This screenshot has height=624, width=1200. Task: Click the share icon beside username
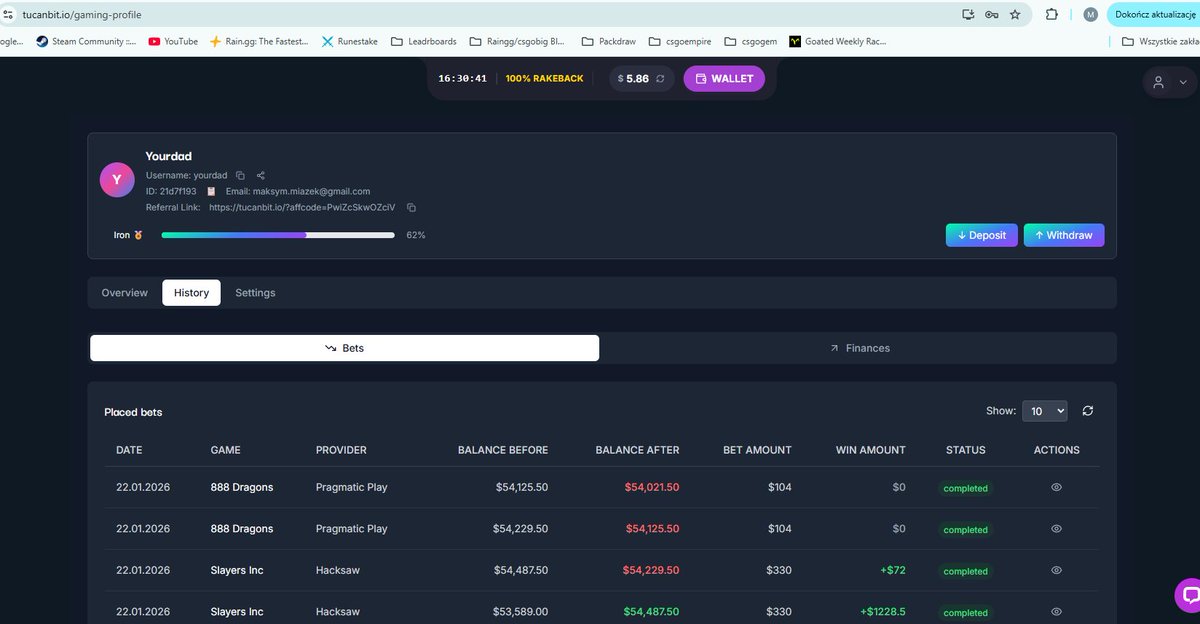(x=260, y=175)
